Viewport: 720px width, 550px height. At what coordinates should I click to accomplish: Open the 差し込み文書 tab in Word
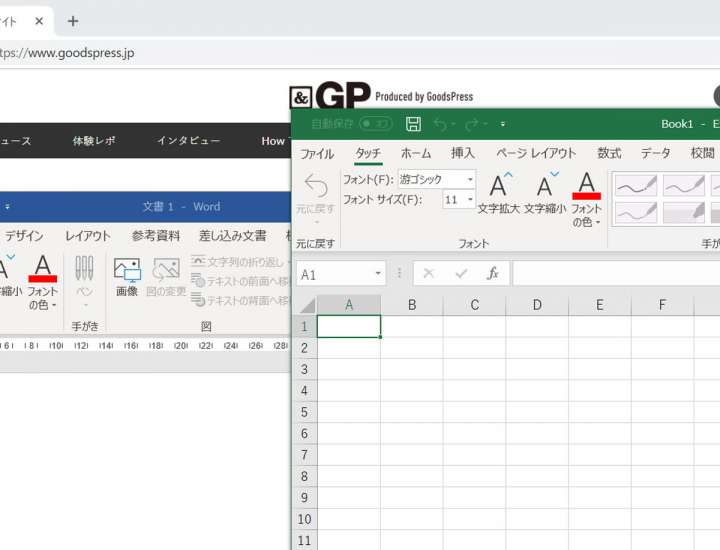tap(232, 236)
